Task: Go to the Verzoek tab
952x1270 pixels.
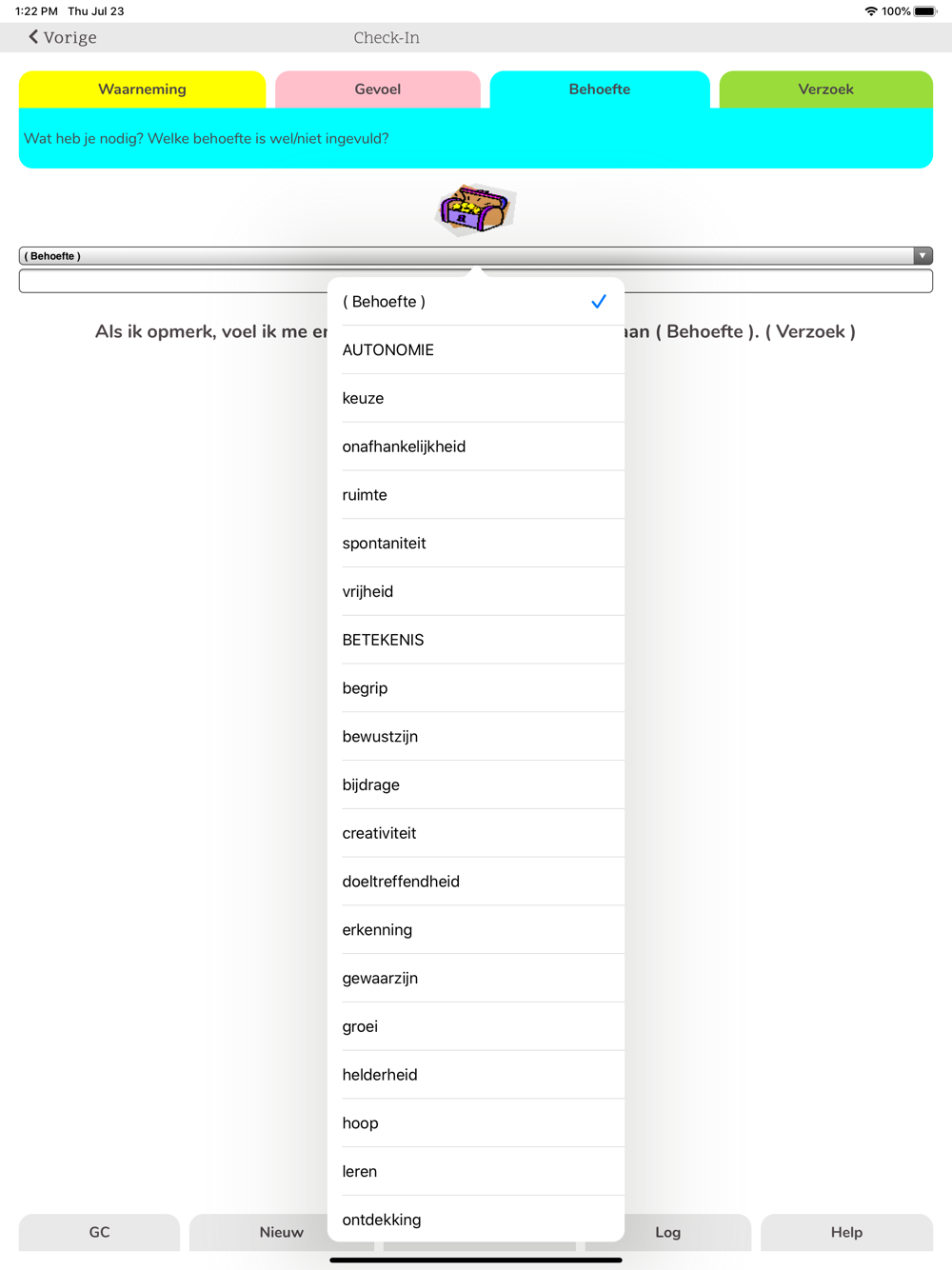Action: click(x=825, y=89)
